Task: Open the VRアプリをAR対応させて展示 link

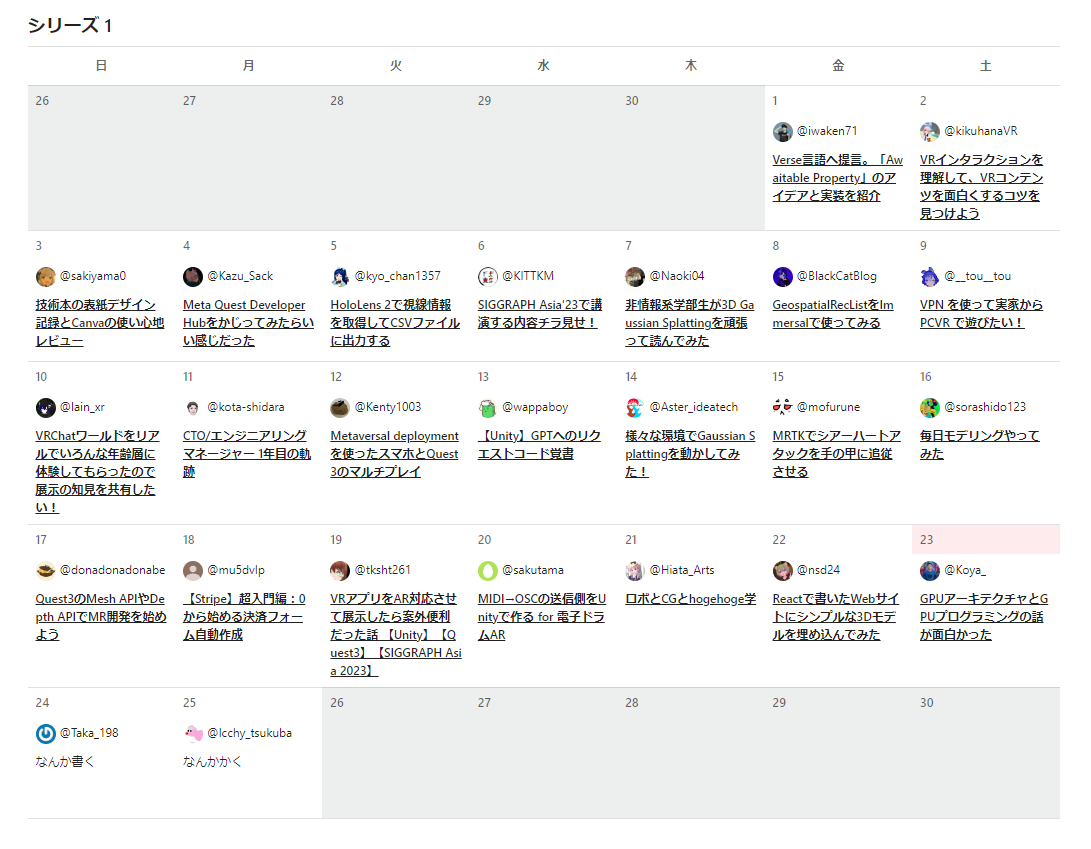Action: point(396,635)
